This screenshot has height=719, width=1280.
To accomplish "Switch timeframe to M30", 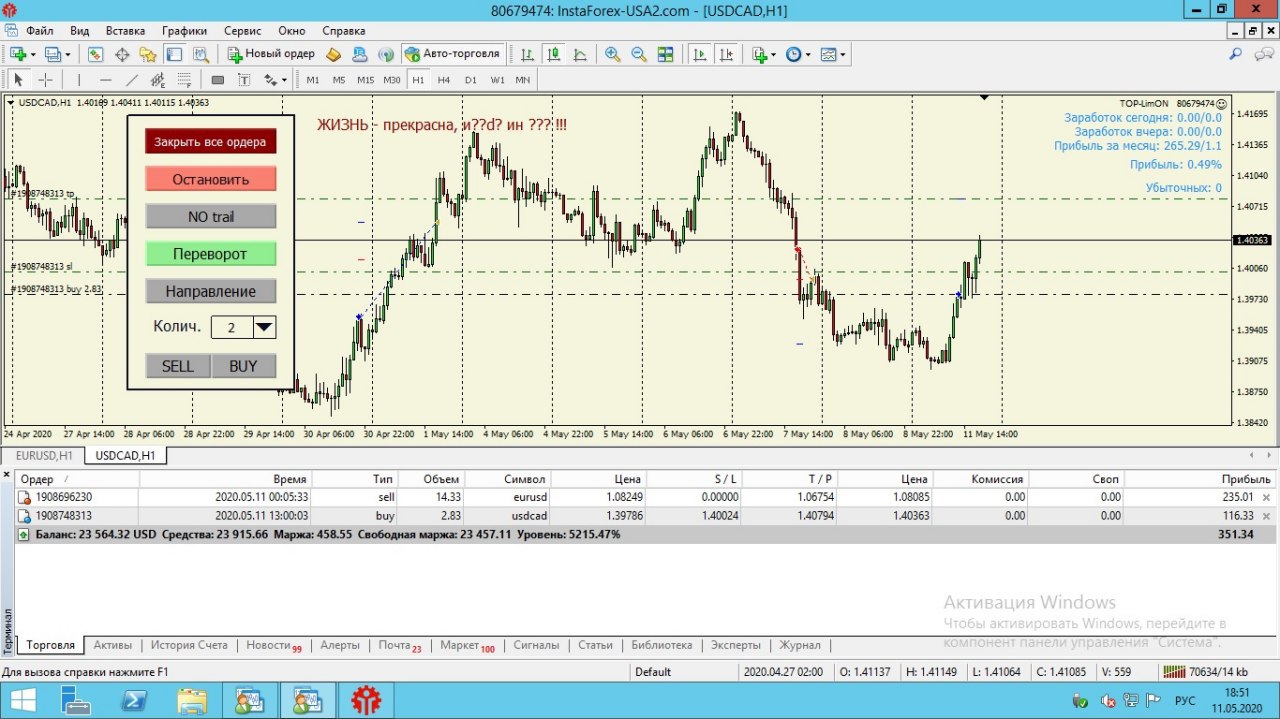I will (392, 80).
